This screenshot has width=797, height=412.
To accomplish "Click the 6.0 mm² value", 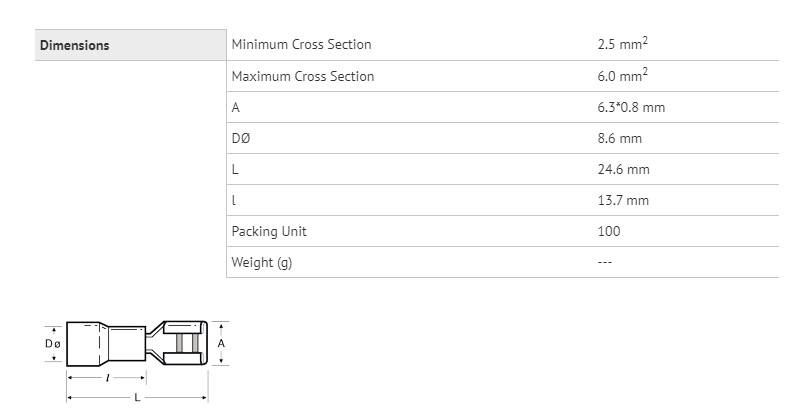I will pyautogui.click(x=623, y=75).
